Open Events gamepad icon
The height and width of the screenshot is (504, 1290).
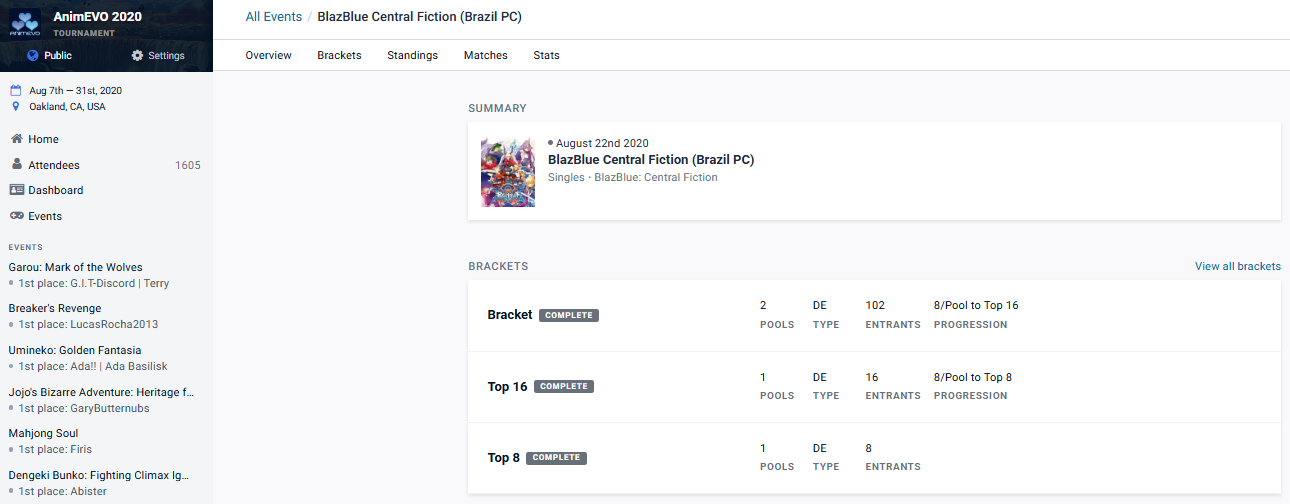[x=16, y=216]
